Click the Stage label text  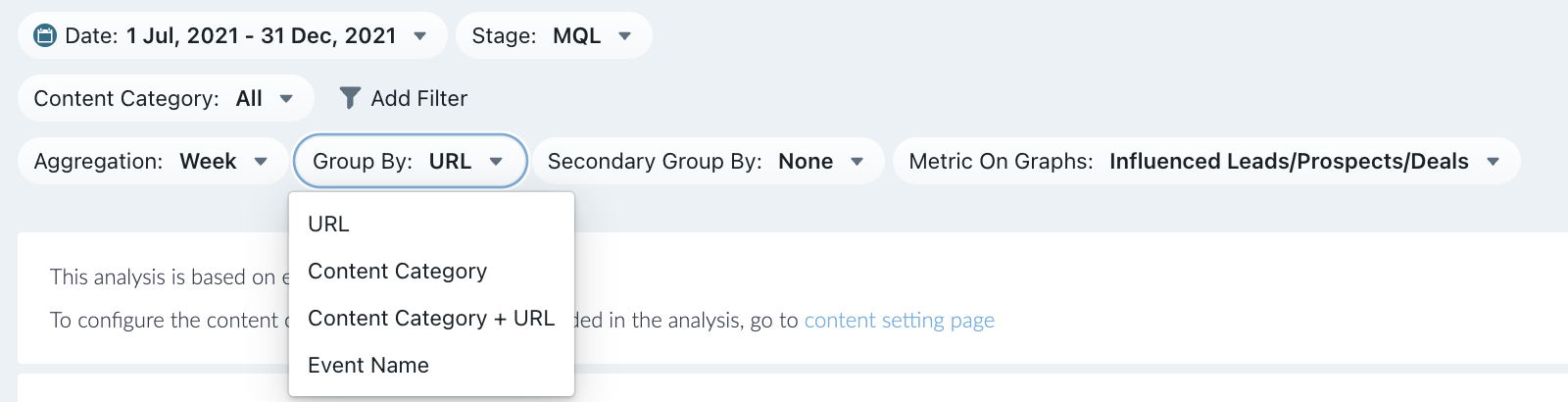(x=504, y=36)
